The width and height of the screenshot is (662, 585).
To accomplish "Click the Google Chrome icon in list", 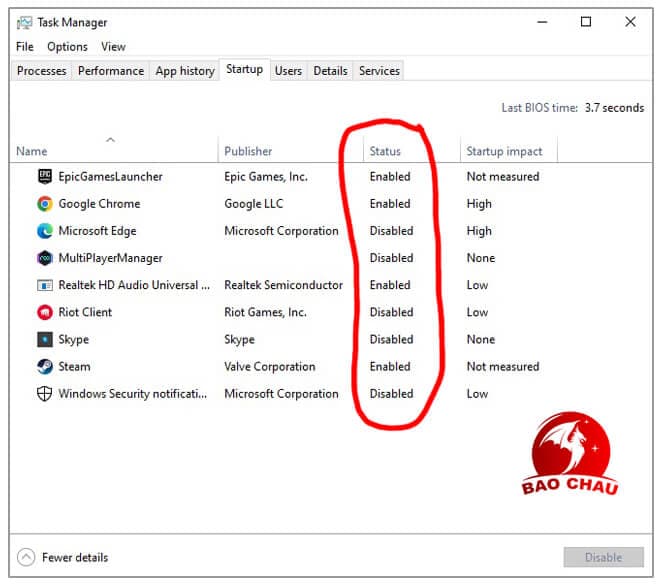I will (45, 203).
